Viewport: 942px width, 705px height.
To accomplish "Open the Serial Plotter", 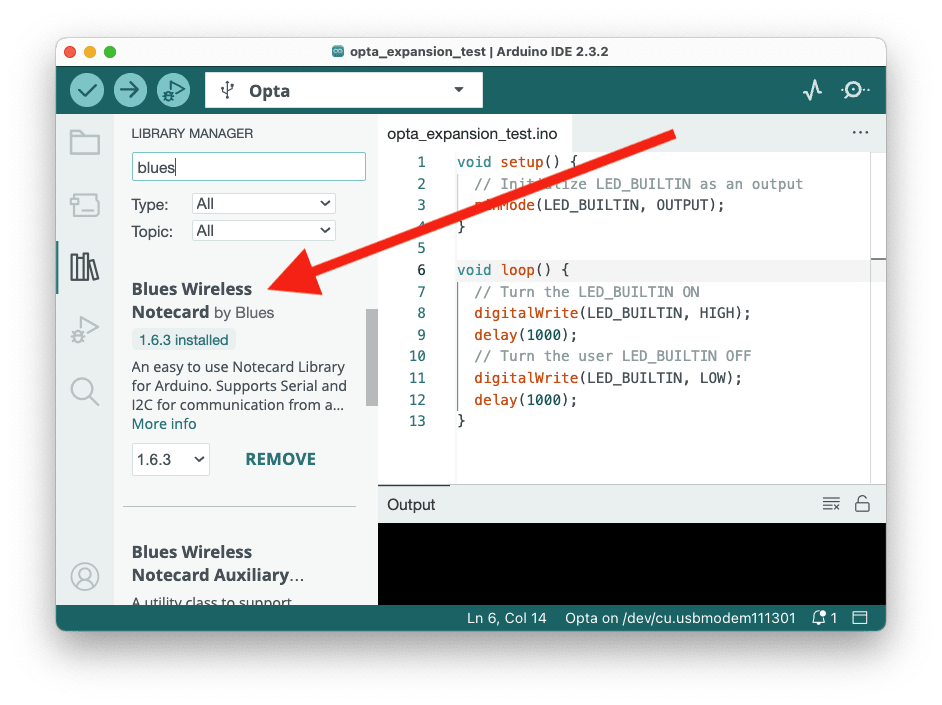I will (x=812, y=90).
